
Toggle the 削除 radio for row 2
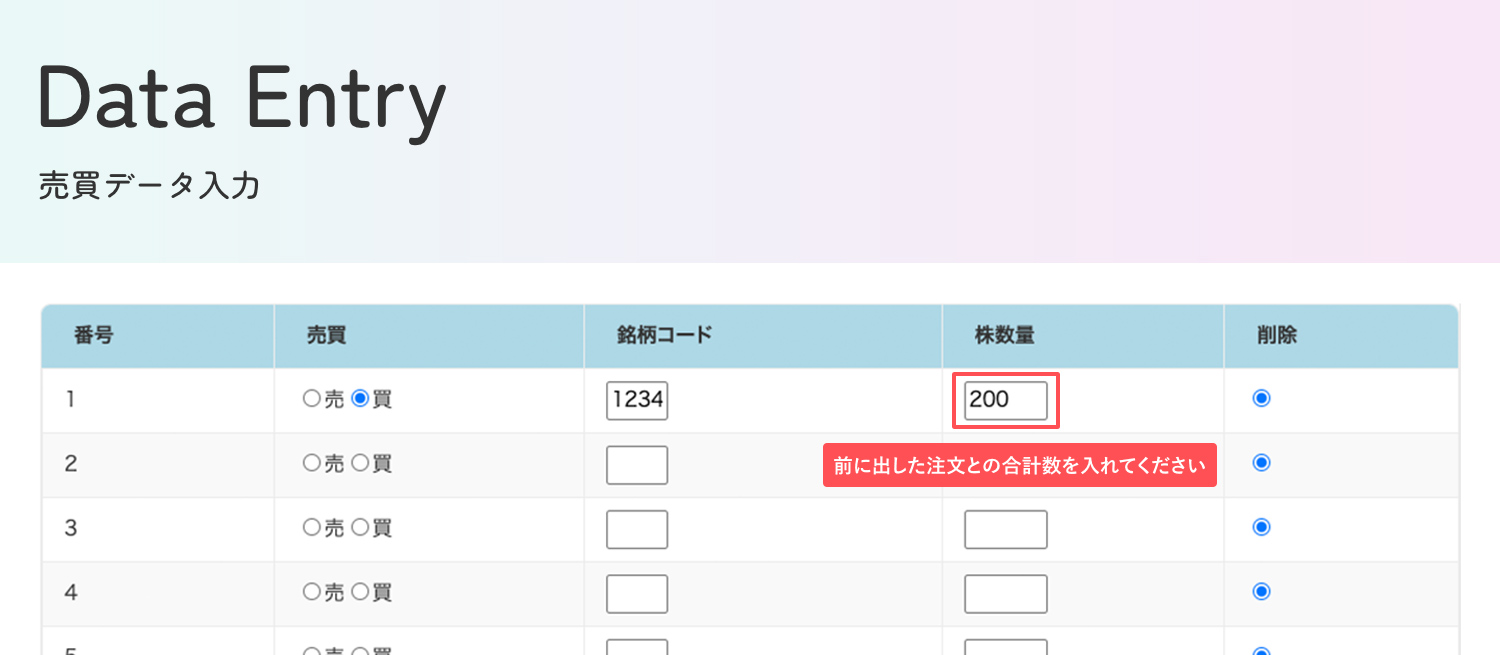click(x=1262, y=463)
